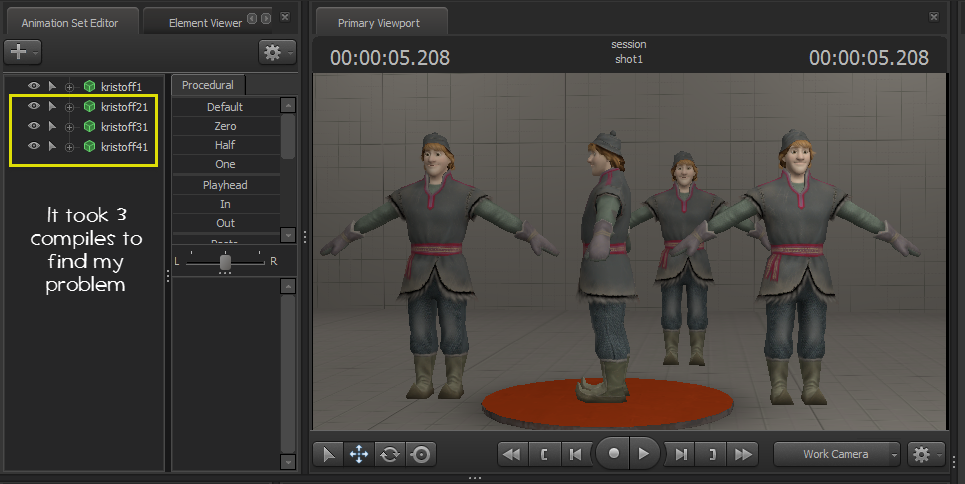This screenshot has width=965, height=484.
Task: Toggle visibility of kristoff31
Action: (33, 127)
